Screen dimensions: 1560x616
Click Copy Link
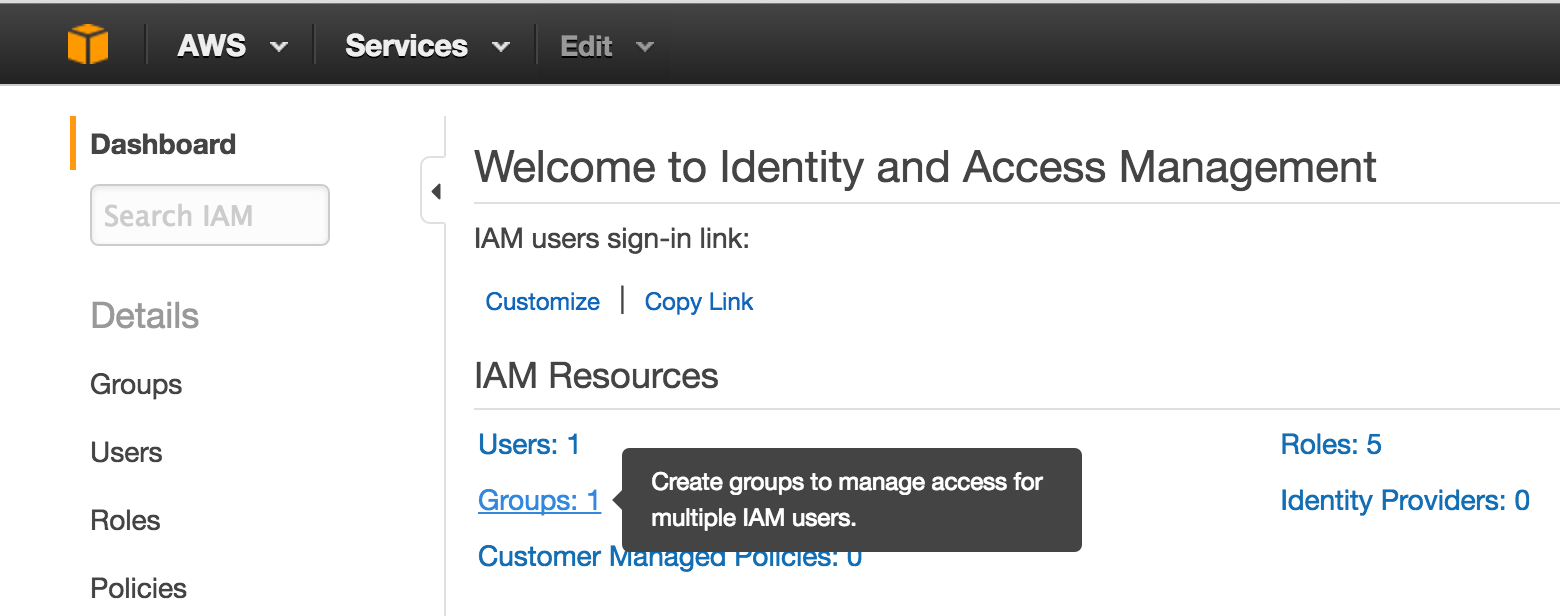[699, 302]
